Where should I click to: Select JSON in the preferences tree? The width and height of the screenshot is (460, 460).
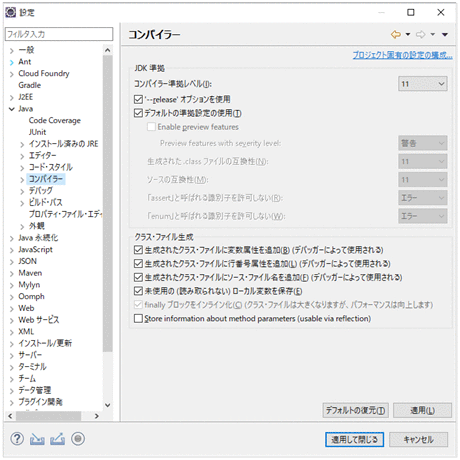[27, 261]
